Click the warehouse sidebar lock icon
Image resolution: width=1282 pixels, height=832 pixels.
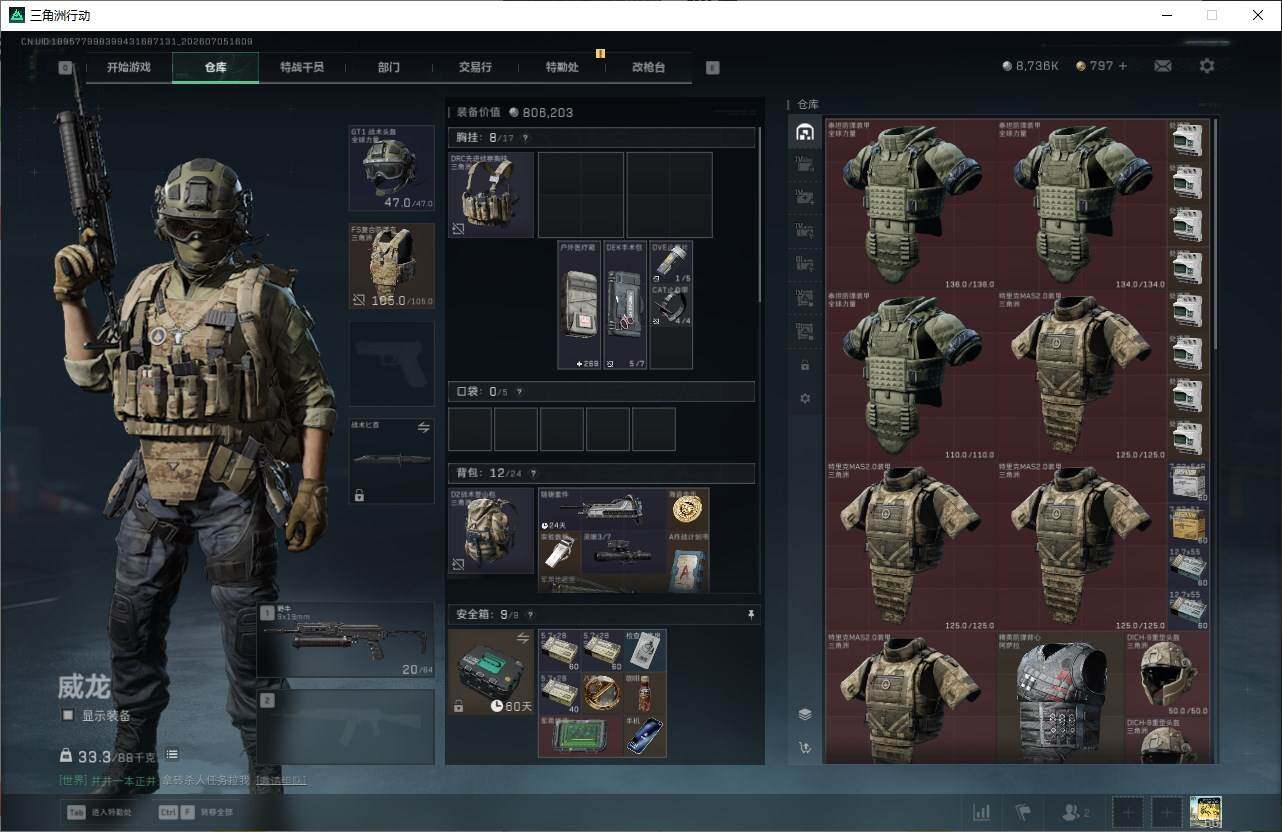point(805,366)
